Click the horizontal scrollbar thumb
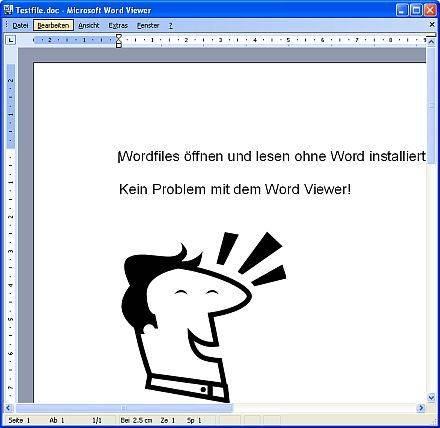This screenshot has width=440, height=428. point(124,408)
